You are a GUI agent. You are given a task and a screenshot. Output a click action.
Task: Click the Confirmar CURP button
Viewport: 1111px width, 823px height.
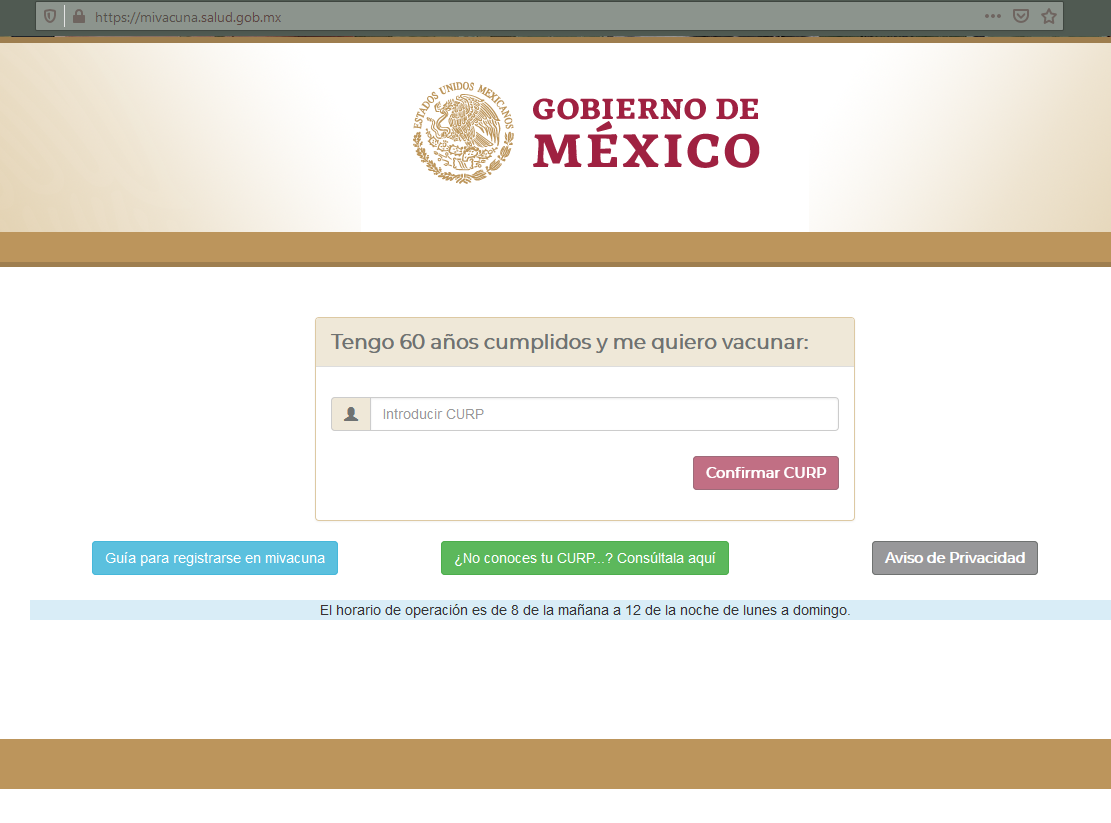[x=766, y=473]
